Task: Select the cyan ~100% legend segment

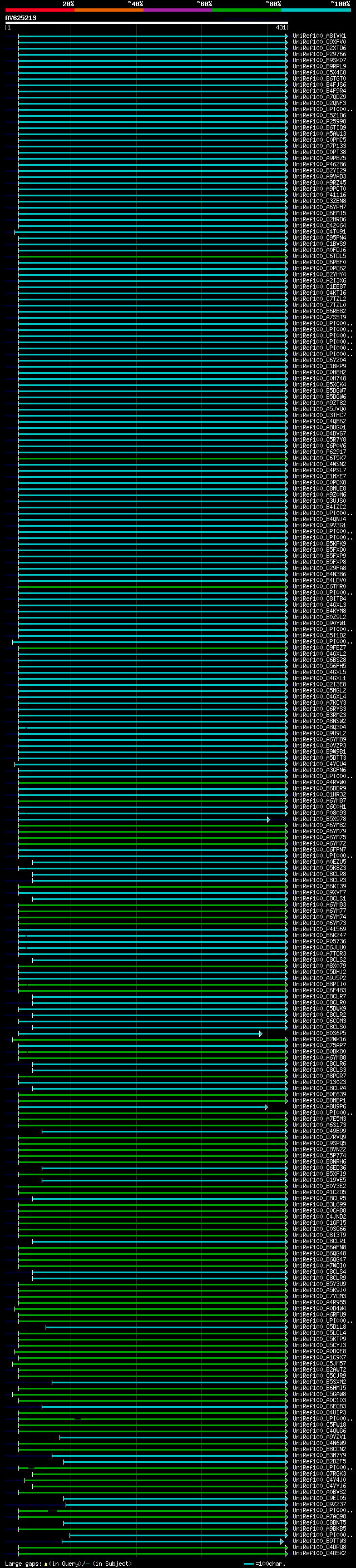Action: (316, 10)
